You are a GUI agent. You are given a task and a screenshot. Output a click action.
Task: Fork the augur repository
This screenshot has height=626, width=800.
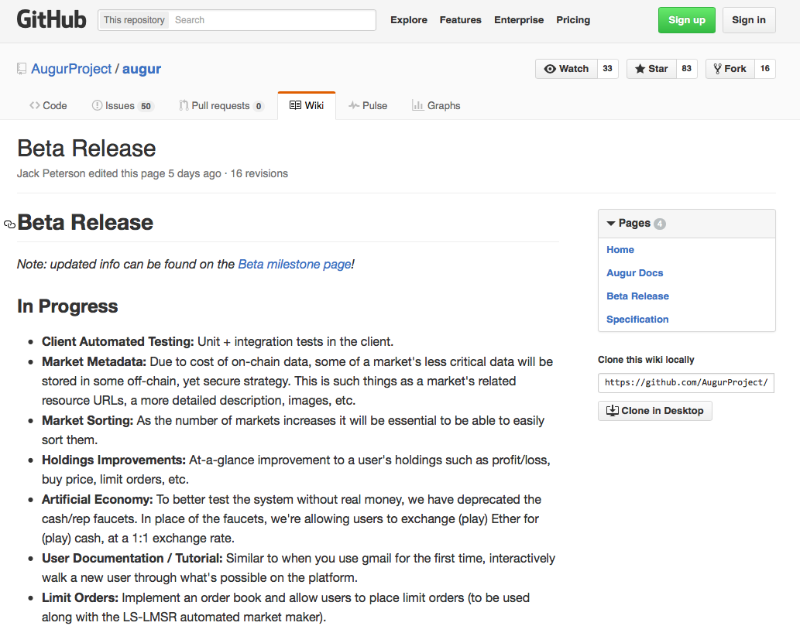pos(730,69)
